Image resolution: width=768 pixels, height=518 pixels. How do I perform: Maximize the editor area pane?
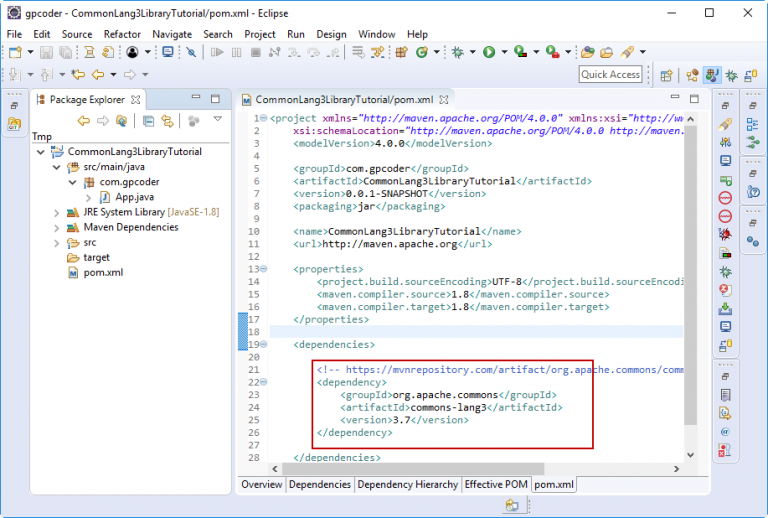click(694, 99)
